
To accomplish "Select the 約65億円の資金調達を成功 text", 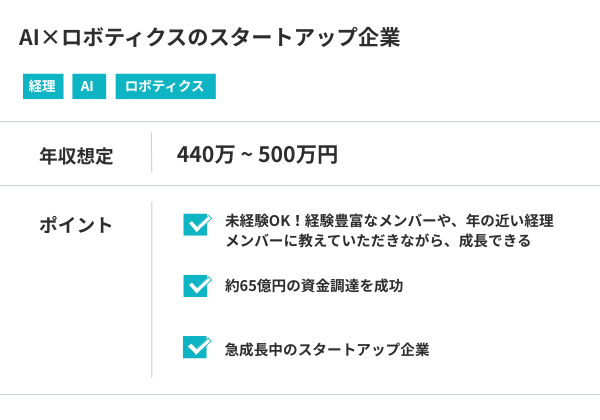I will [x=314, y=286].
